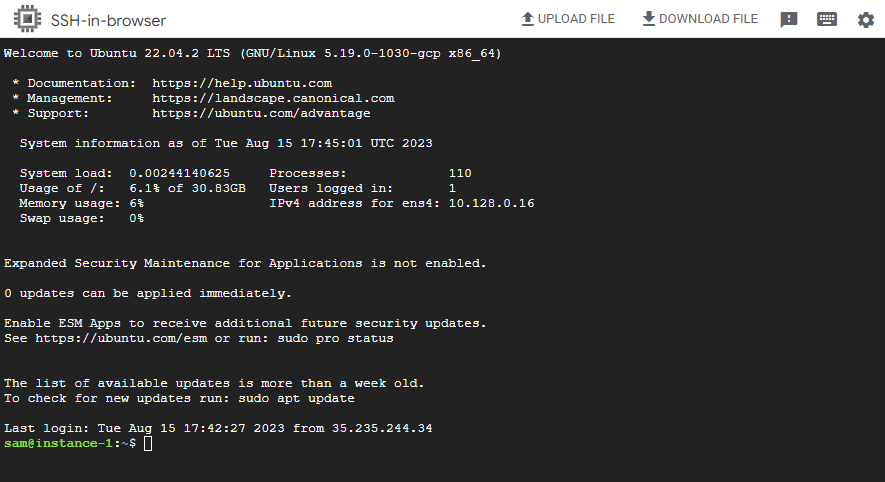Screen dimensions: 885x482
Task: Open the landscape.canonical.com management link
Action: tap(273, 98)
